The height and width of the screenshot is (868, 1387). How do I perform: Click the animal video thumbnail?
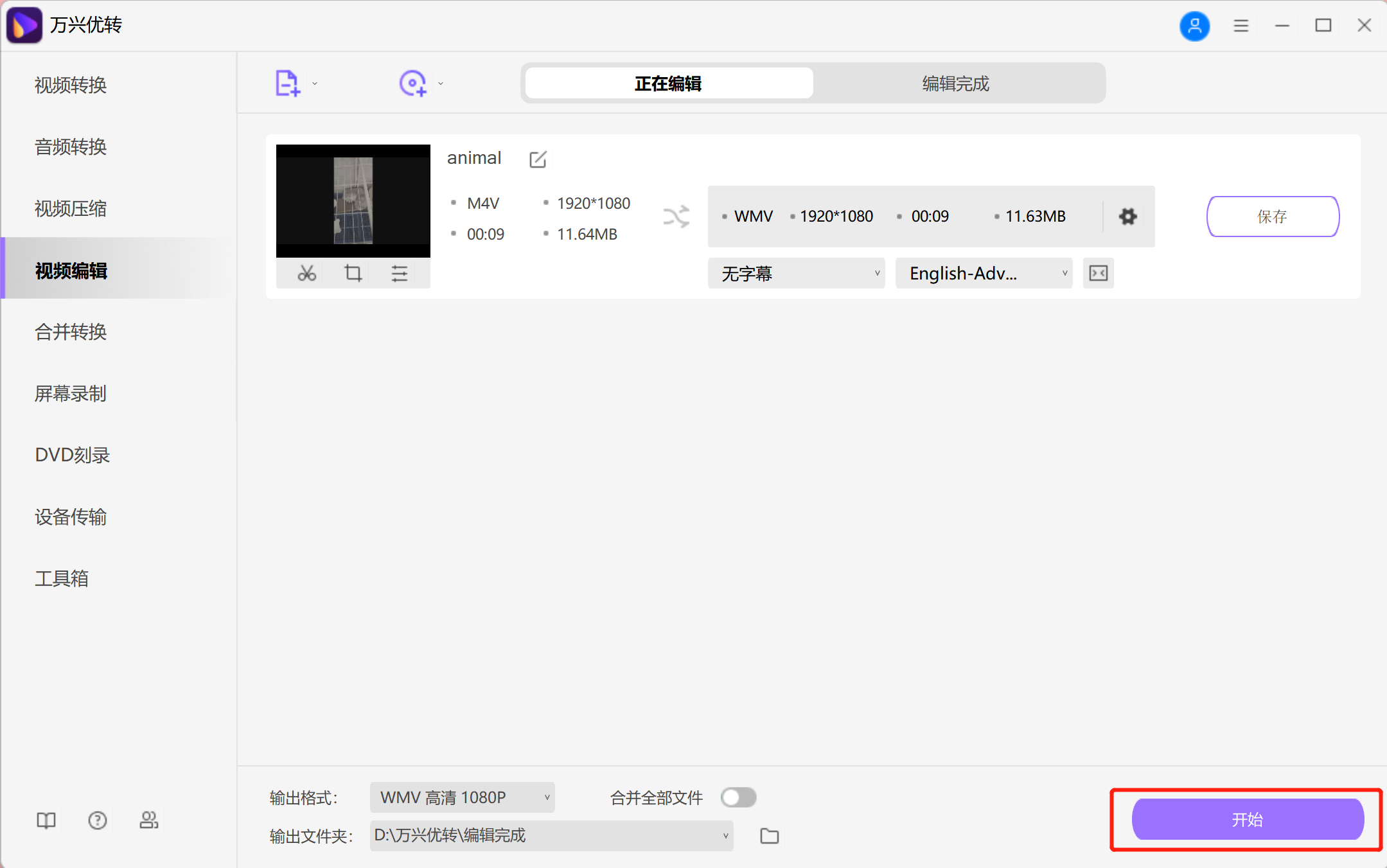tap(353, 200)
